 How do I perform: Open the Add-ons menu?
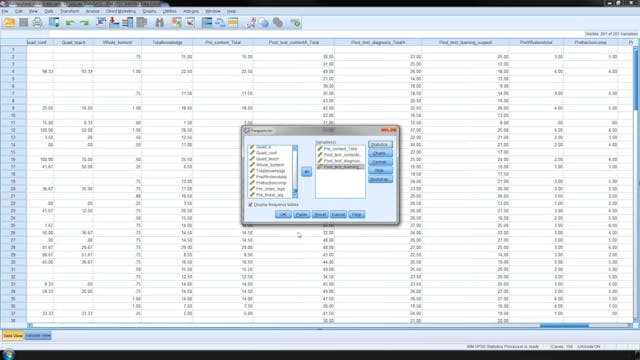pos(191,11)
